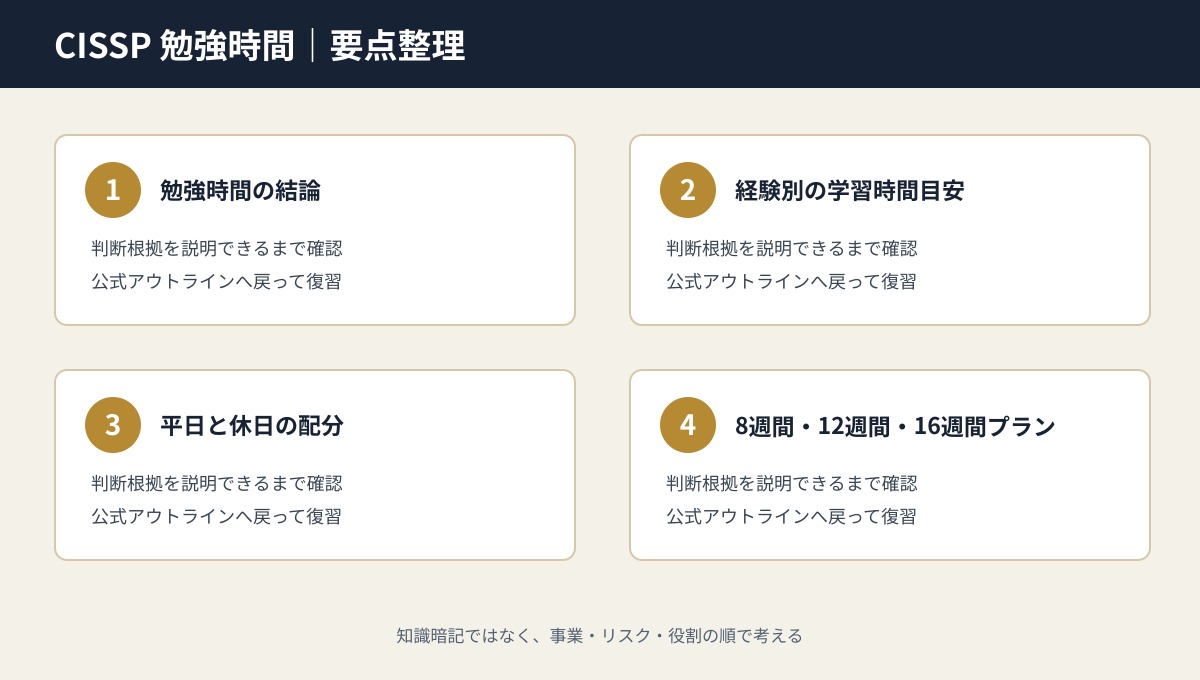1200x680 pixels.
Task: Click the gold circle numbered 2
Action: coord(688,190)
